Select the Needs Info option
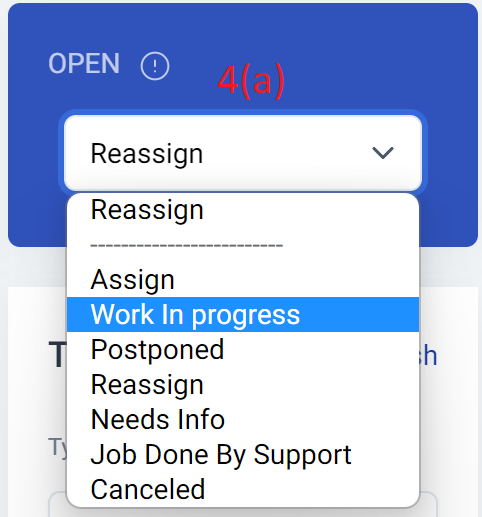 (243, 419)
